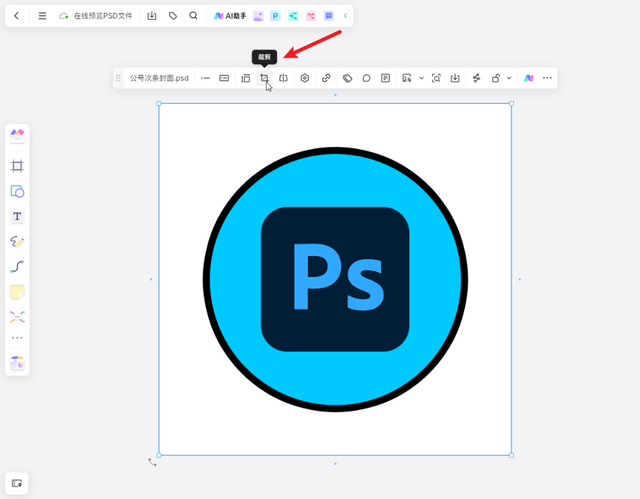Click the cloud sync status icon
Screen dimensions: 640x499
point(63,16)
